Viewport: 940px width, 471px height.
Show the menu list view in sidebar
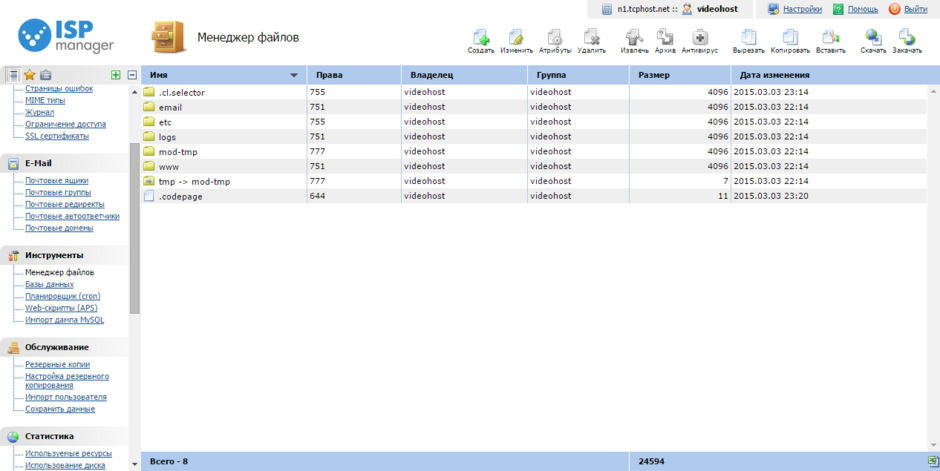(13, 75)
